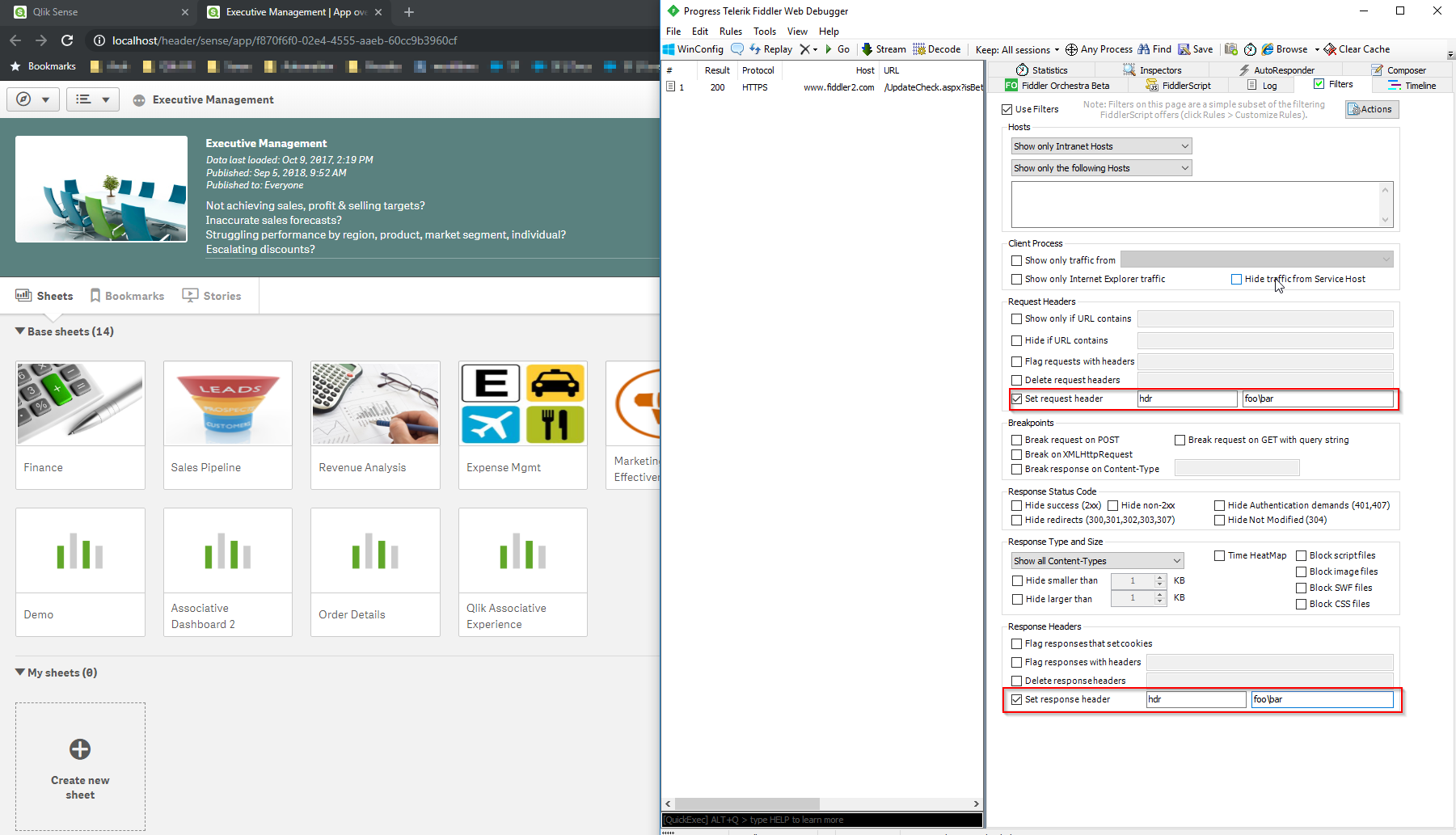The image size is (1456, 835).
Task: Click the Go resume button
Action: tap(837, 49)
